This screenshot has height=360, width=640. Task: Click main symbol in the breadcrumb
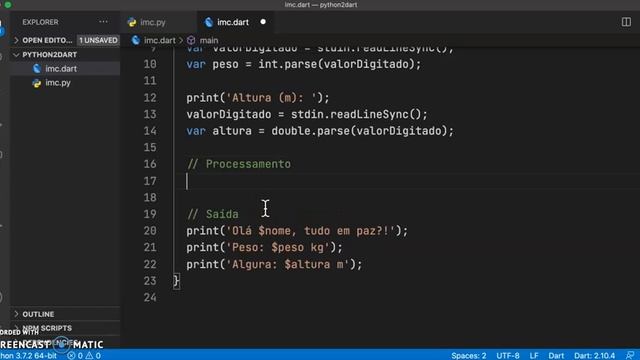(x=209, y=40)
